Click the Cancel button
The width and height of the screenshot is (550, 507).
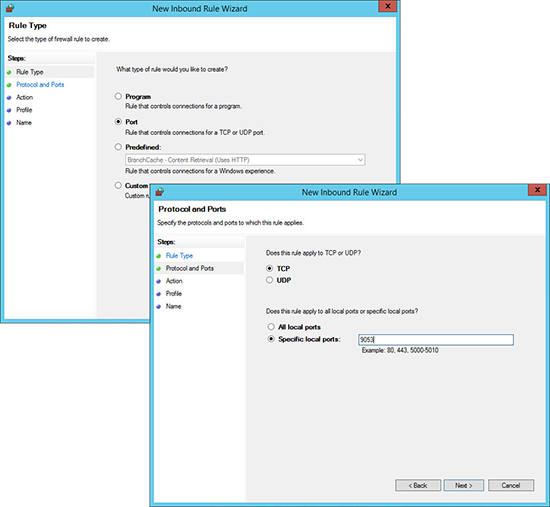click(x=511, y=485)
